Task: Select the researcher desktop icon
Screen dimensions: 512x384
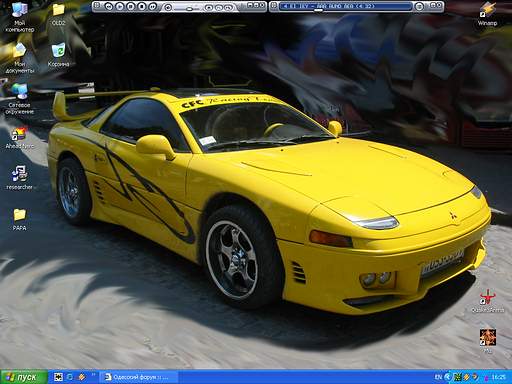Action: click(19, 178)
